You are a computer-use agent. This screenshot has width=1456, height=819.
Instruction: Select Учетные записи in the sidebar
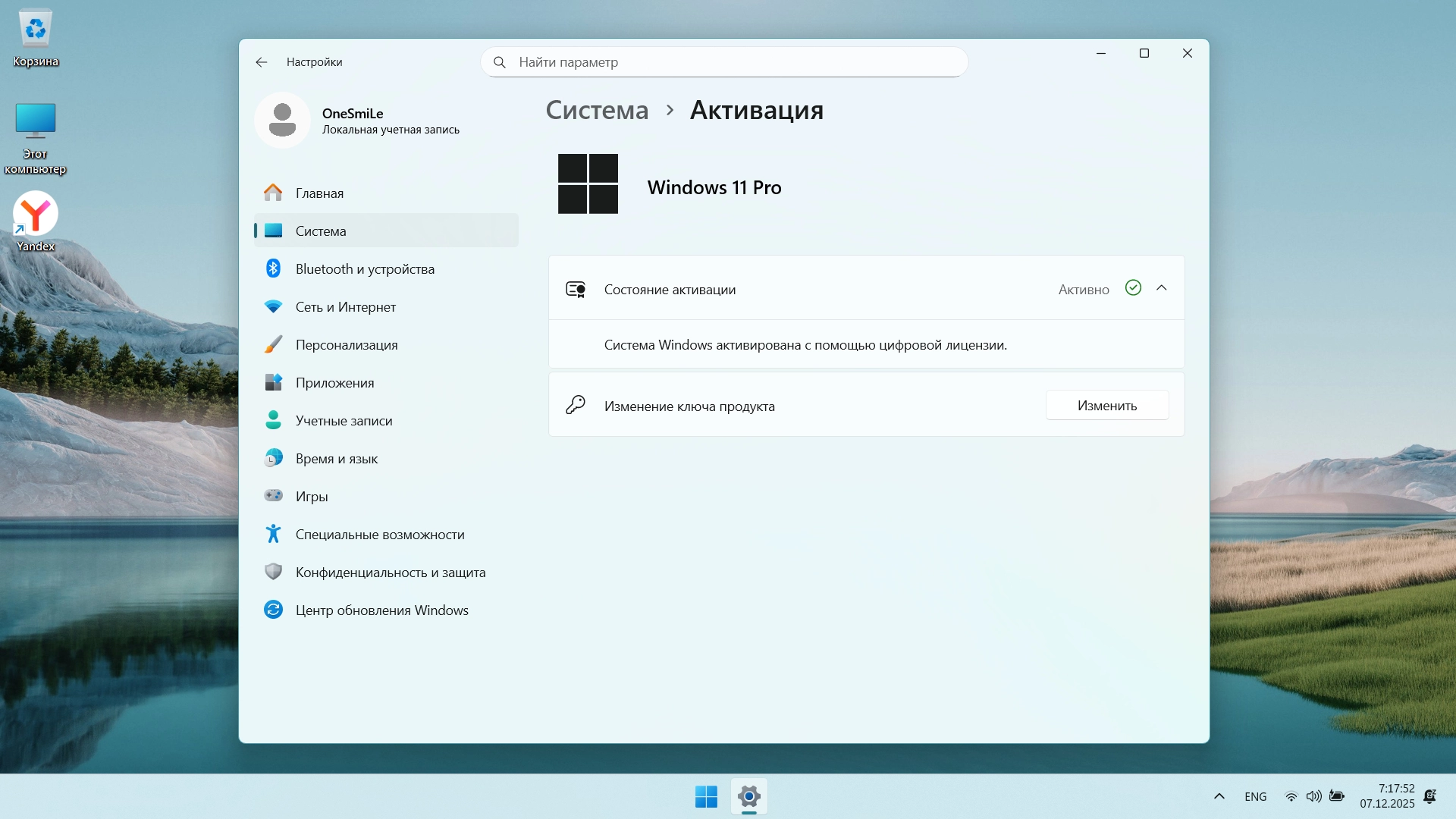tap(344, 421)
